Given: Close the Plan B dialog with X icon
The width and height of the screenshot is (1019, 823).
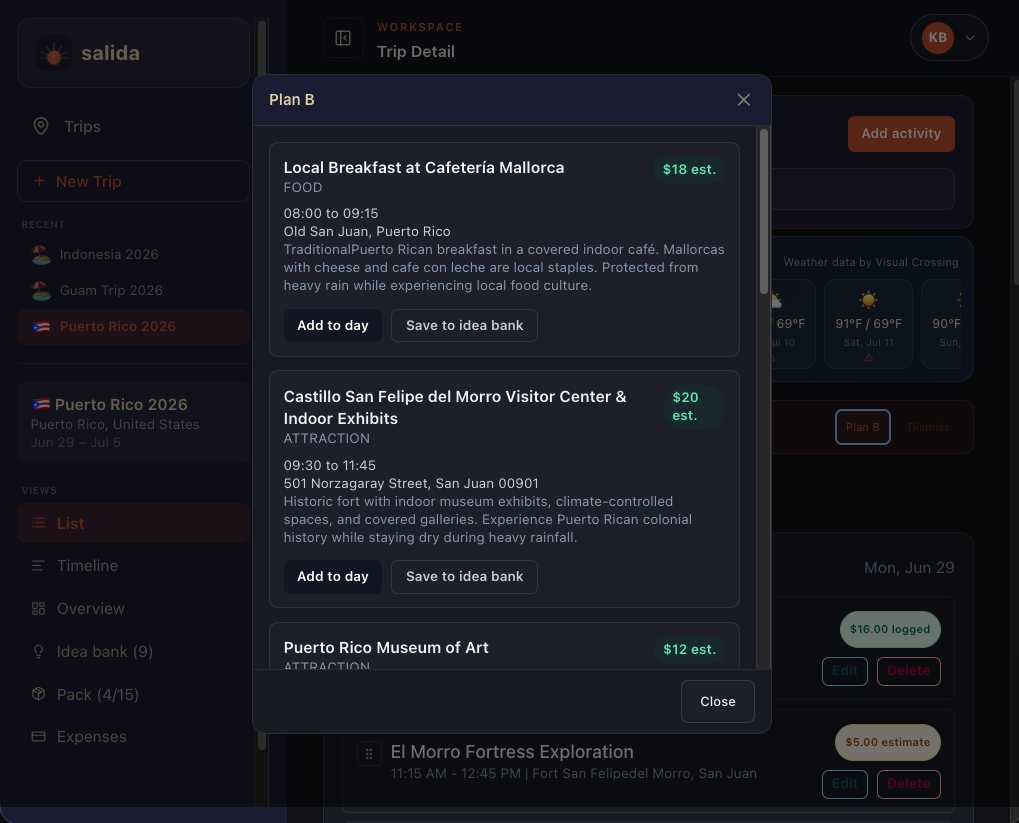Looking at the screenshot, I should pyautogui.click(x=743, y=99).
